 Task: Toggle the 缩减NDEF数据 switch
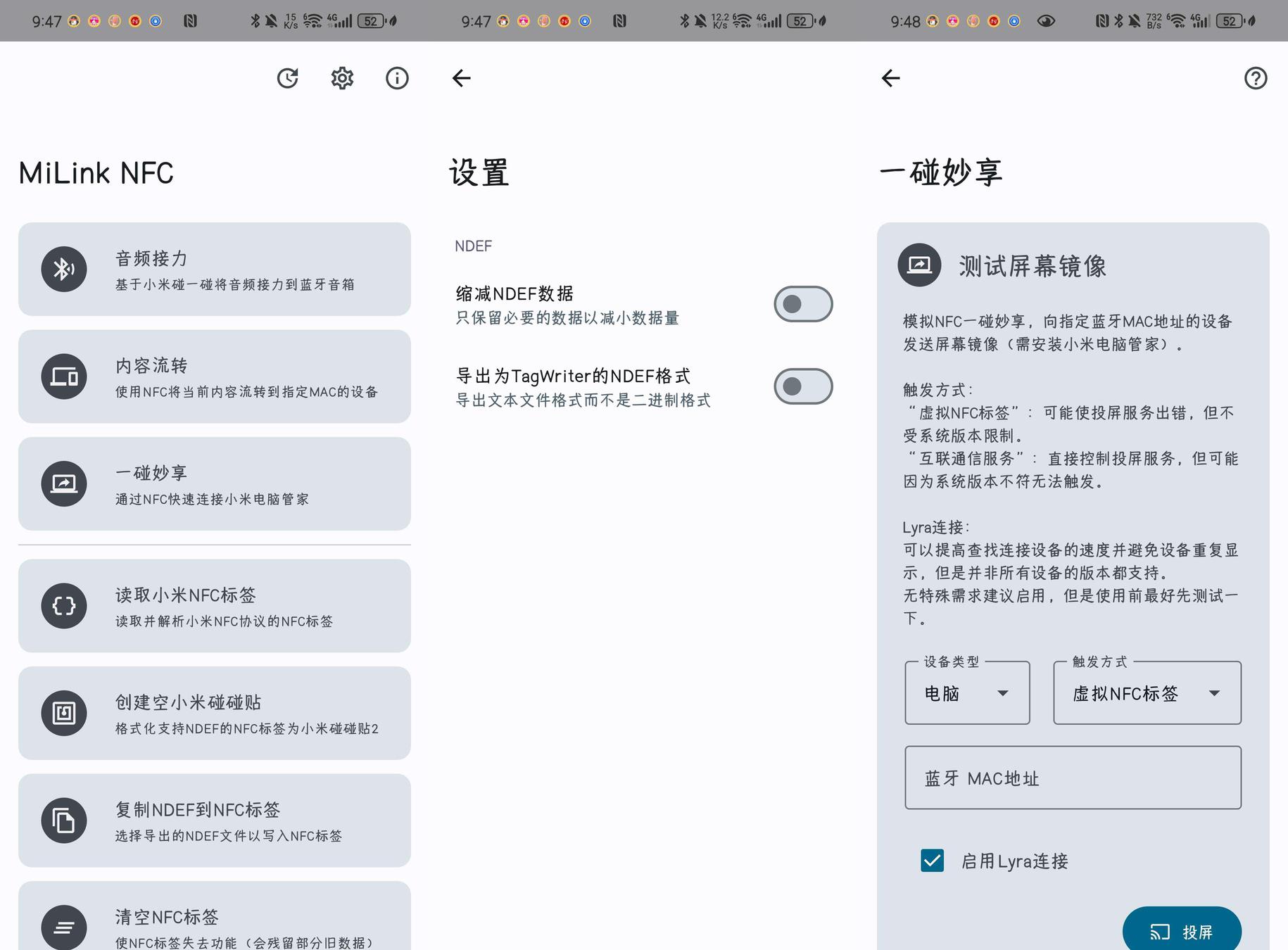tap(803, 304)
